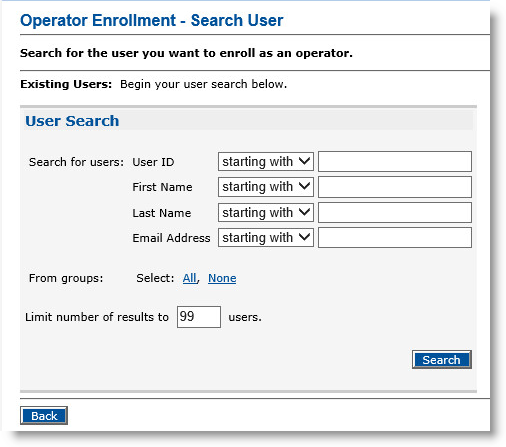This screenshot has height=447, width=506.
Task: Click the User ID text field
Action: pyautogui.click(x=395, y=161)
